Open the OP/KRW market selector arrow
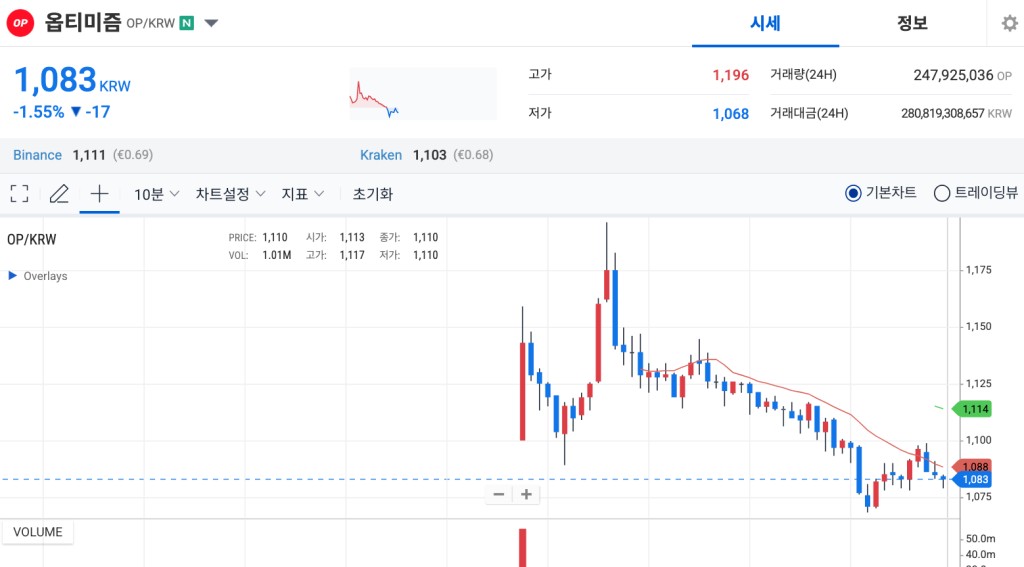 pos(211,24)
